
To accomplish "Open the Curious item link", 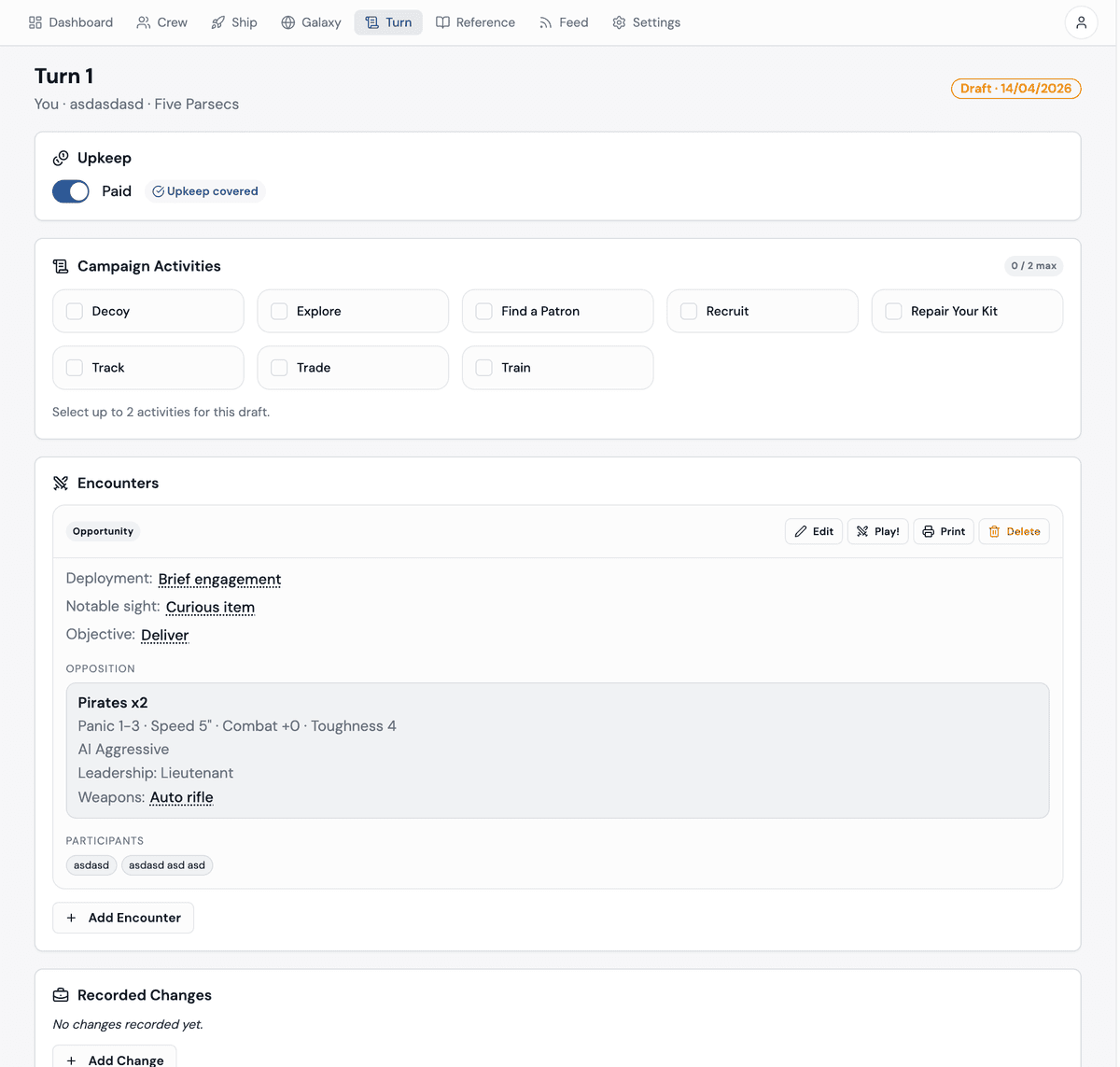I will pyautogui.click(x=210, y=607).
